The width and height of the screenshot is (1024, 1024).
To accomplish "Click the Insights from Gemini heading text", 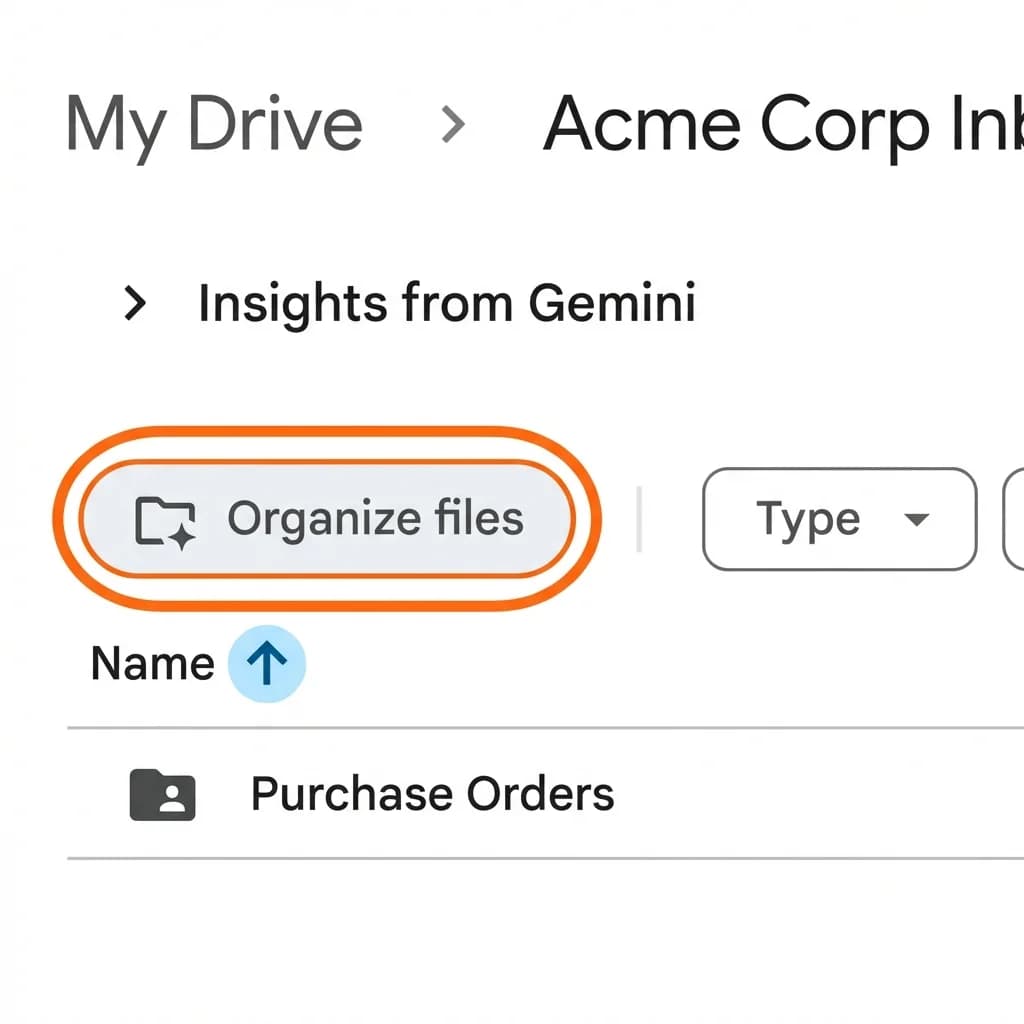I will pos(447,304).
